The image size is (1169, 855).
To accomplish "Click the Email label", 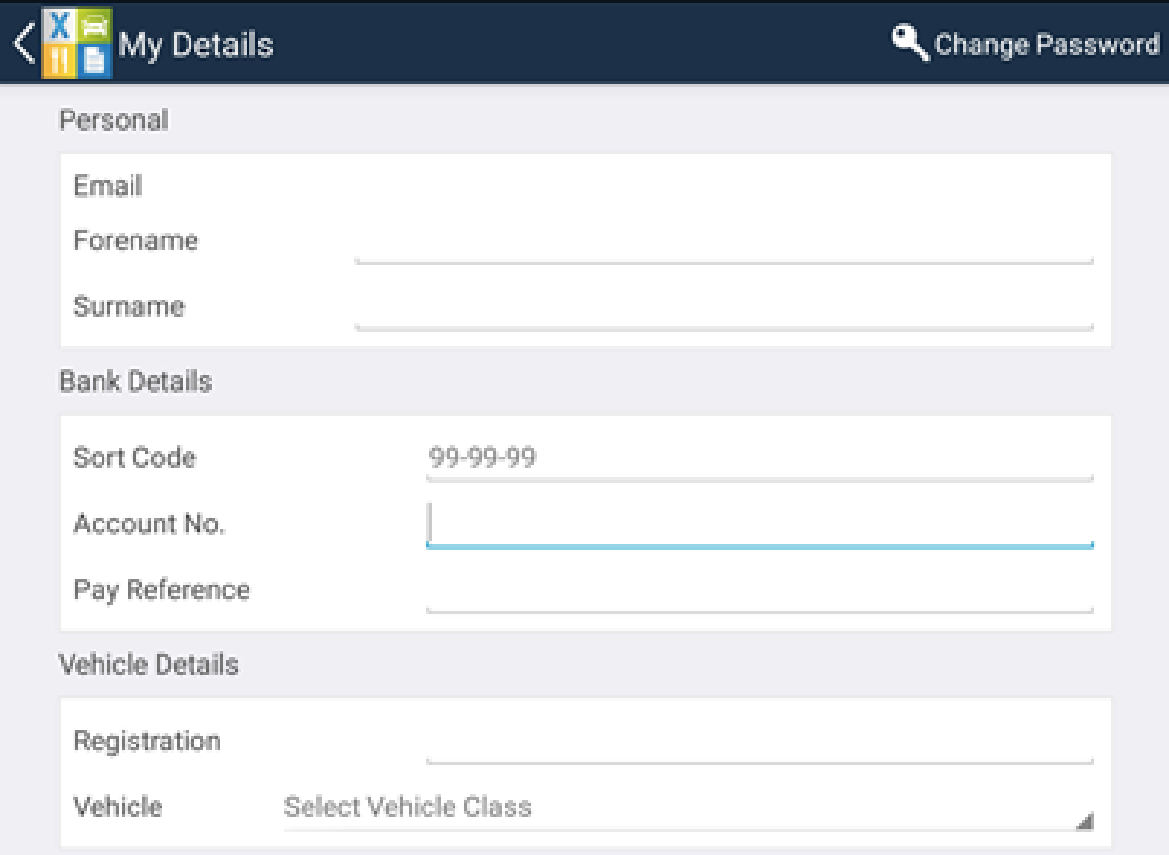I will coord(108,186).
